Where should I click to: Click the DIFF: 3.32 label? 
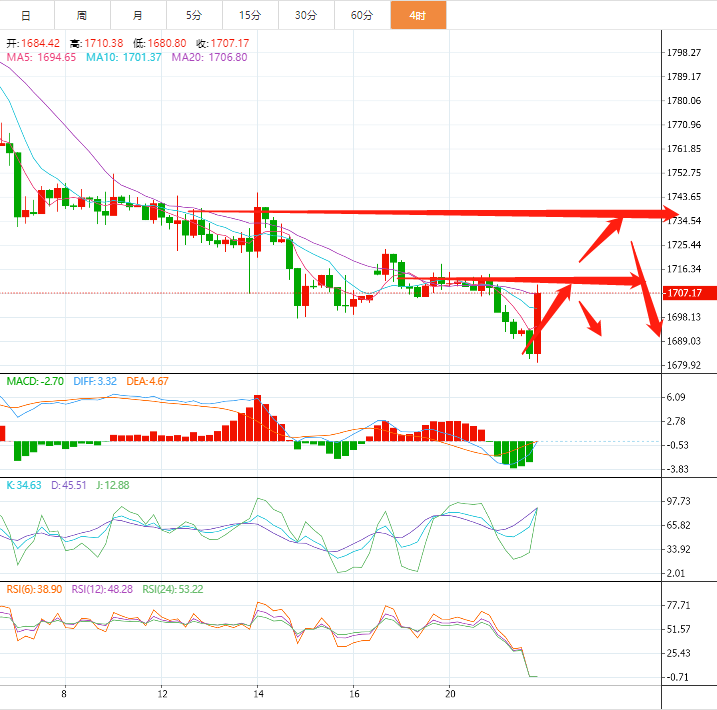coord(95,381)
